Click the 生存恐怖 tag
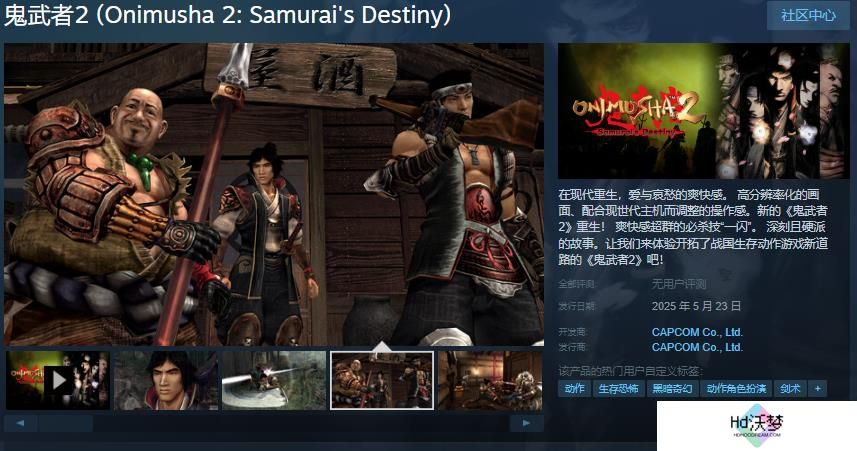Image resolution: width=857 pixels, height=451 pixels. point(618,389)
